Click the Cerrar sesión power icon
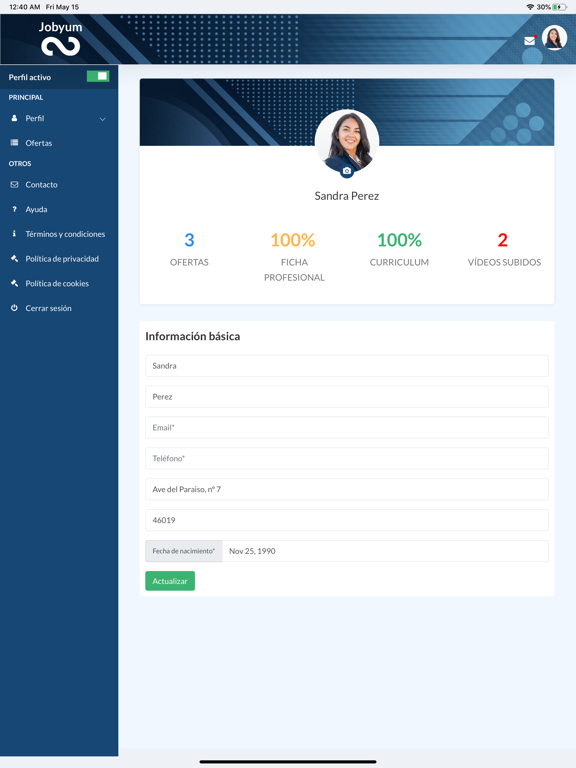This screenshot has width=576, height=768. [14, 308]
